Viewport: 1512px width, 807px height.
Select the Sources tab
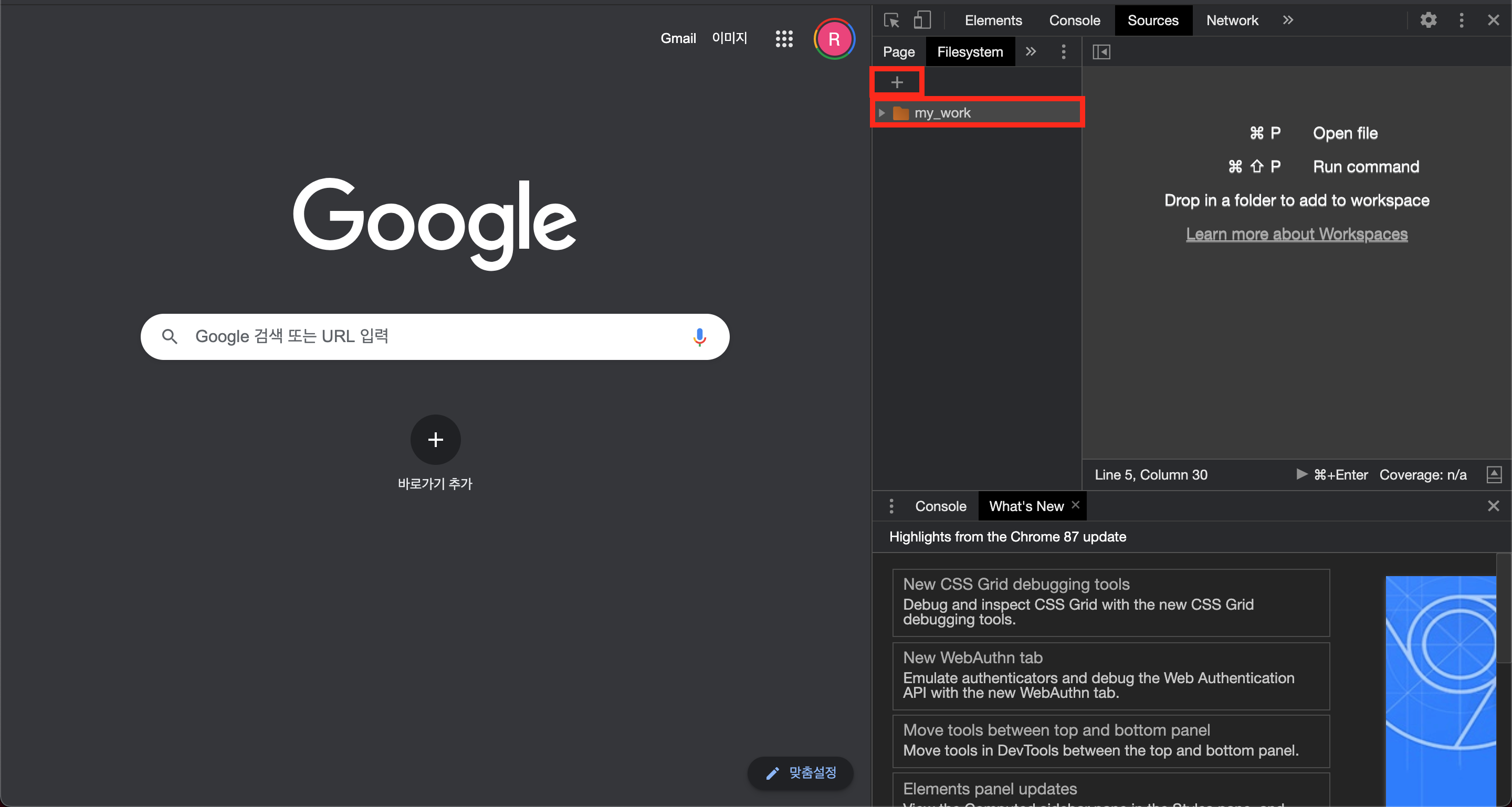pyautogui.click(x=1153, y=20)
